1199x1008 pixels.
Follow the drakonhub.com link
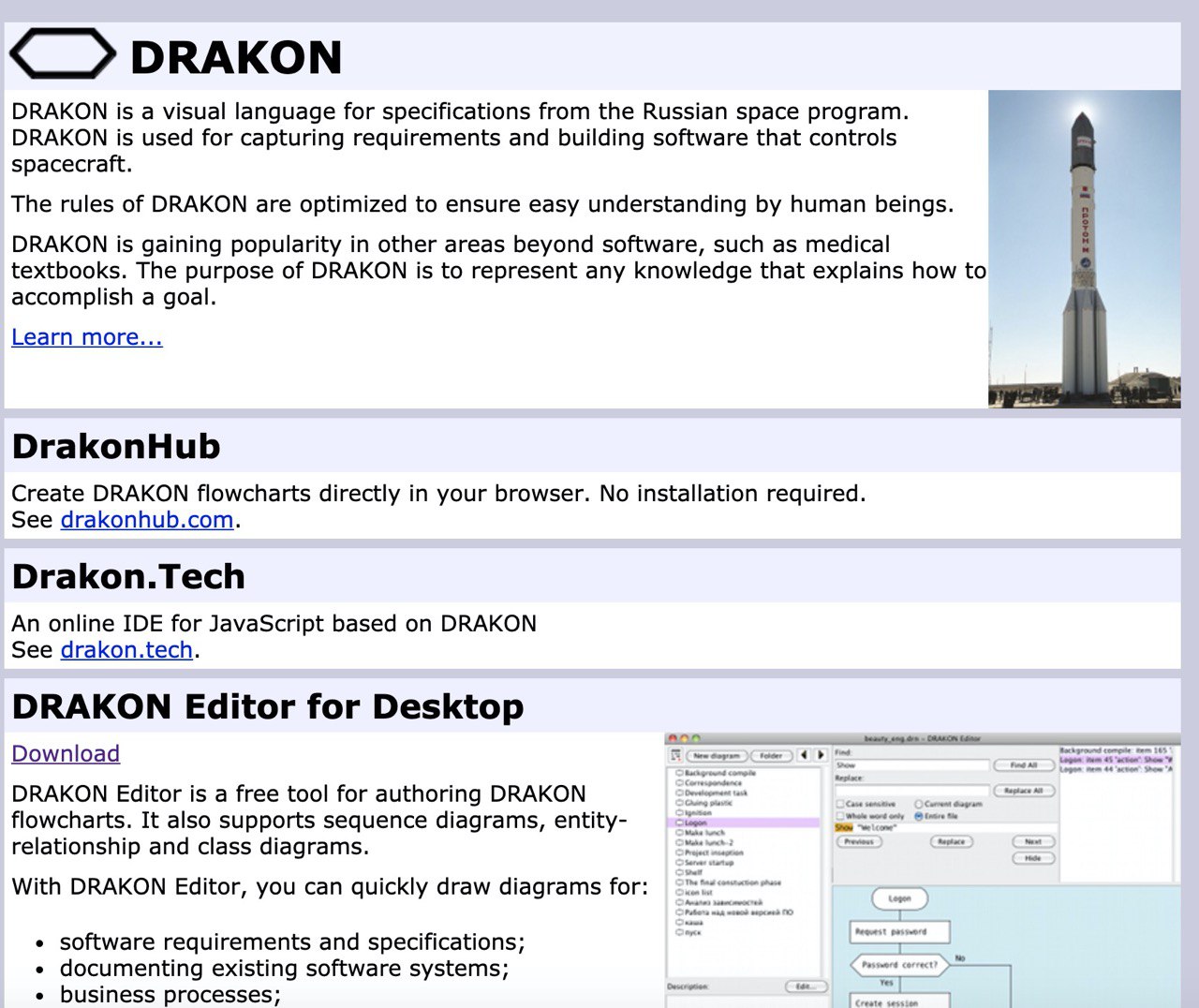click(x=147, y=520)
